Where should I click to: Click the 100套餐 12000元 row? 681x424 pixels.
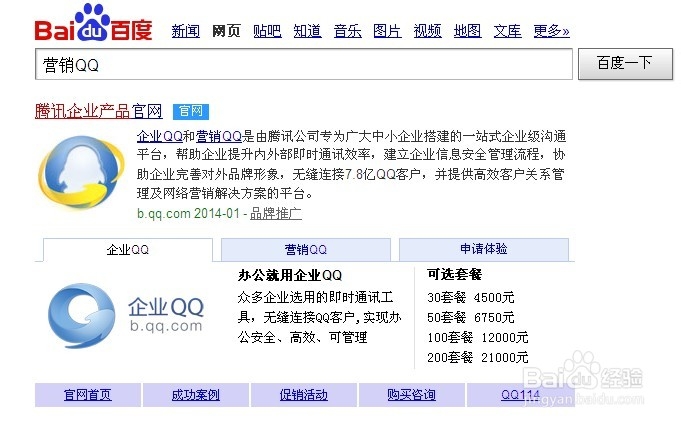477,338
